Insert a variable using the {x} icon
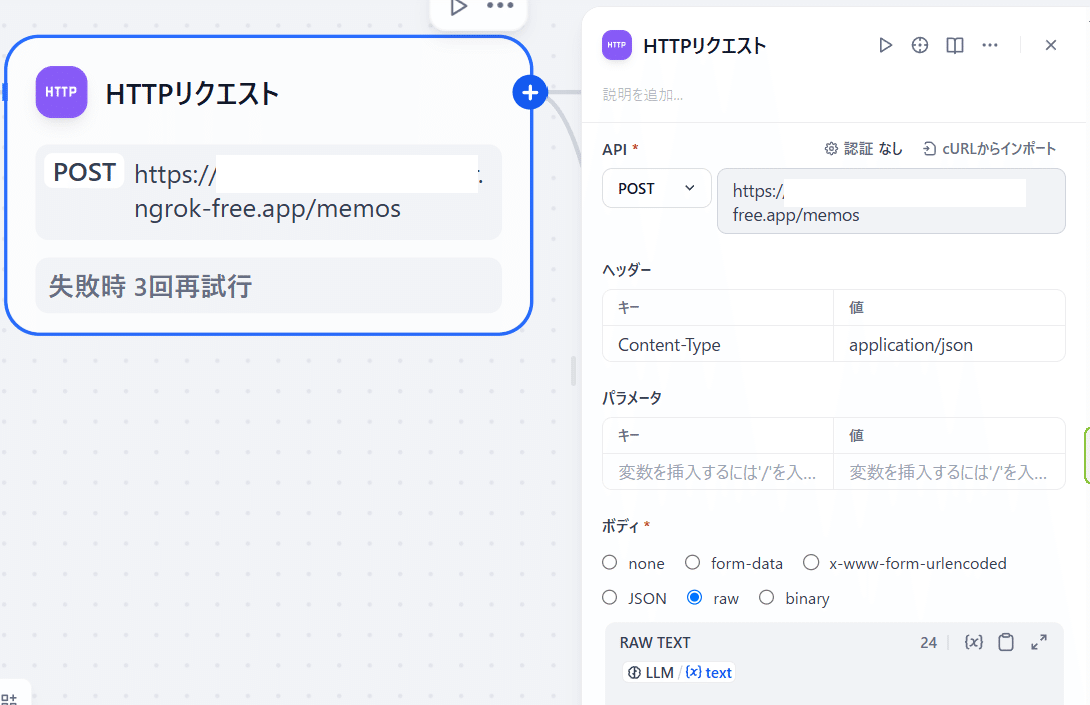This screenshot has width=1090, height=705. pos(973,642)
